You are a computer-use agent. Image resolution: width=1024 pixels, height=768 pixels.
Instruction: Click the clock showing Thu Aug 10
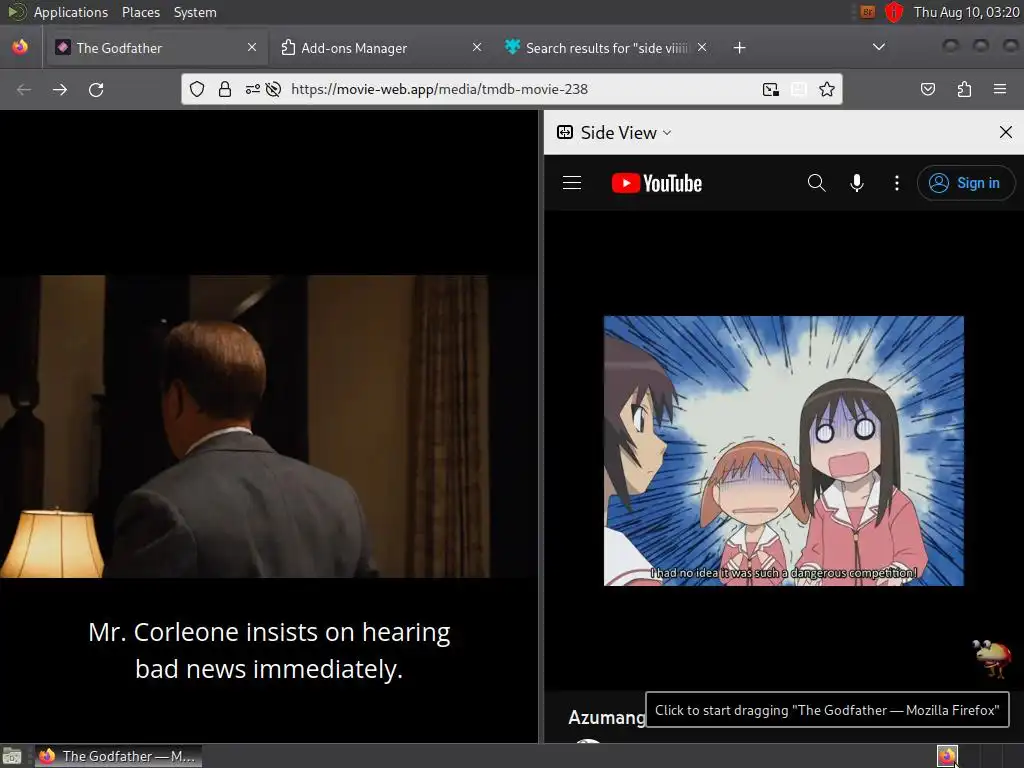tap(966, 12)
